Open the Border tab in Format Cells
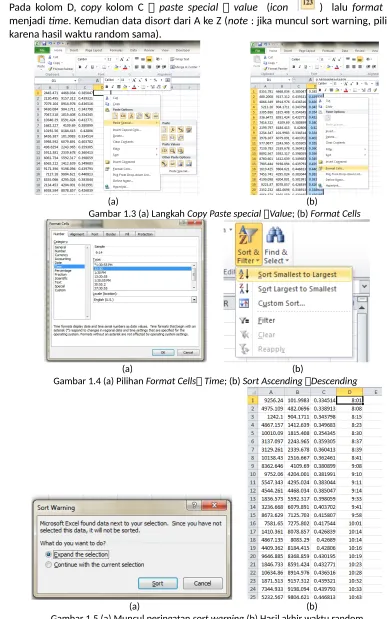 (111, 234)
